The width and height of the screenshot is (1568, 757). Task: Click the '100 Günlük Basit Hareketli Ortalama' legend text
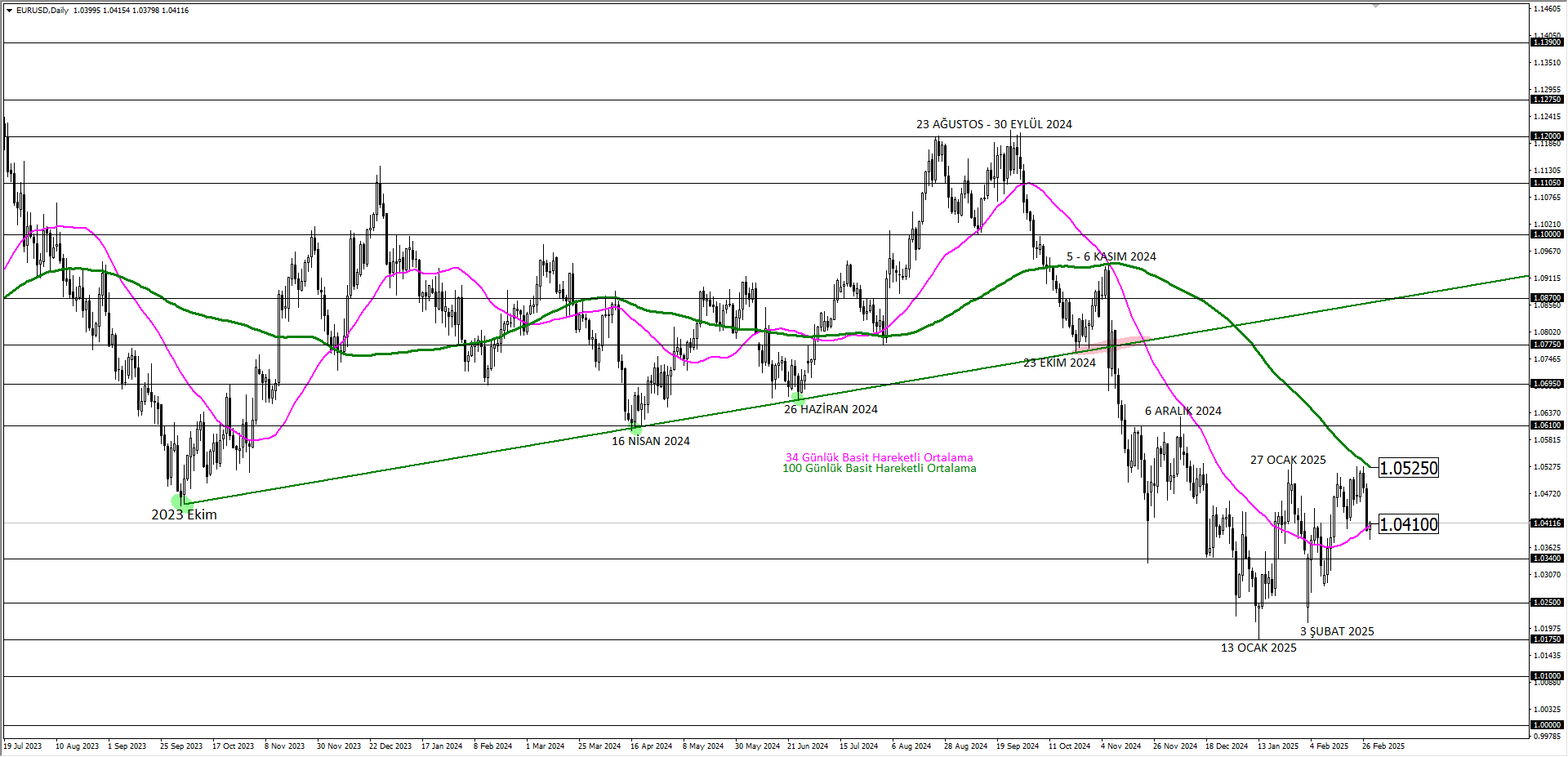tap(880, 468)
